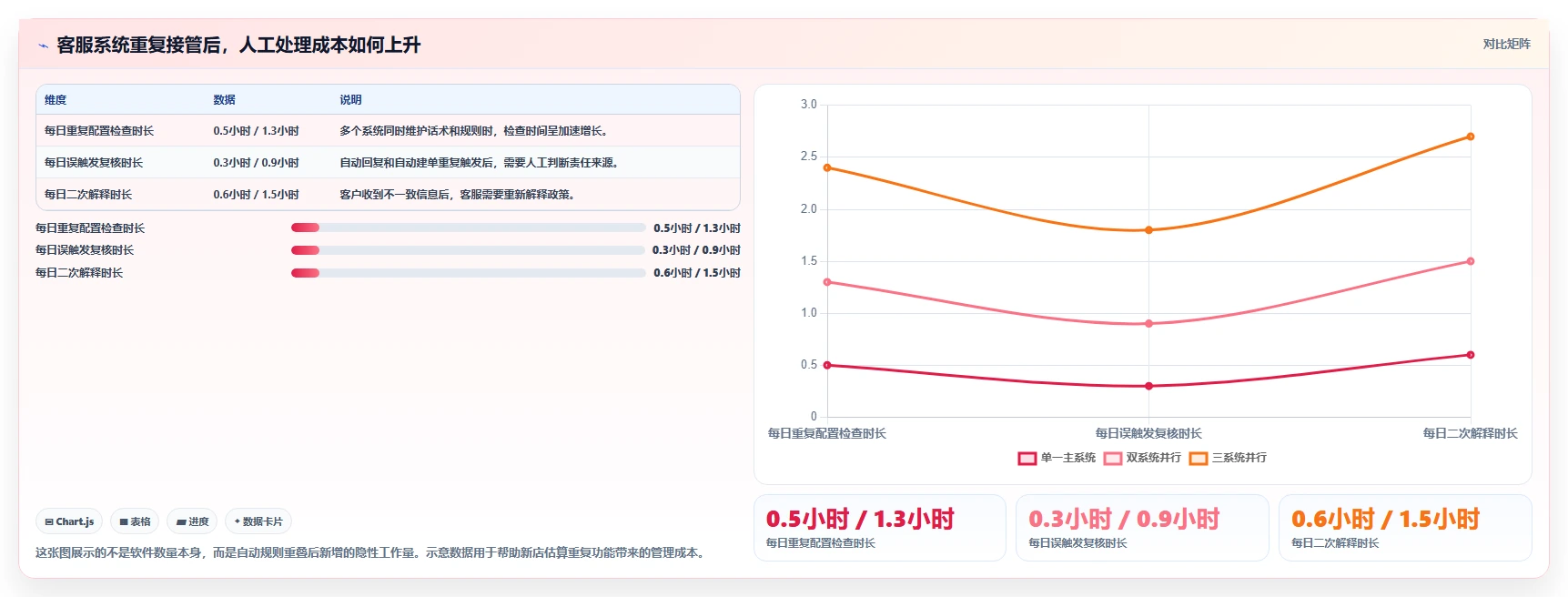Click the 三系统并行 point above 每日误触发复核时长
This screenshot has height=597, width=1568.
tap(1148, 230)
